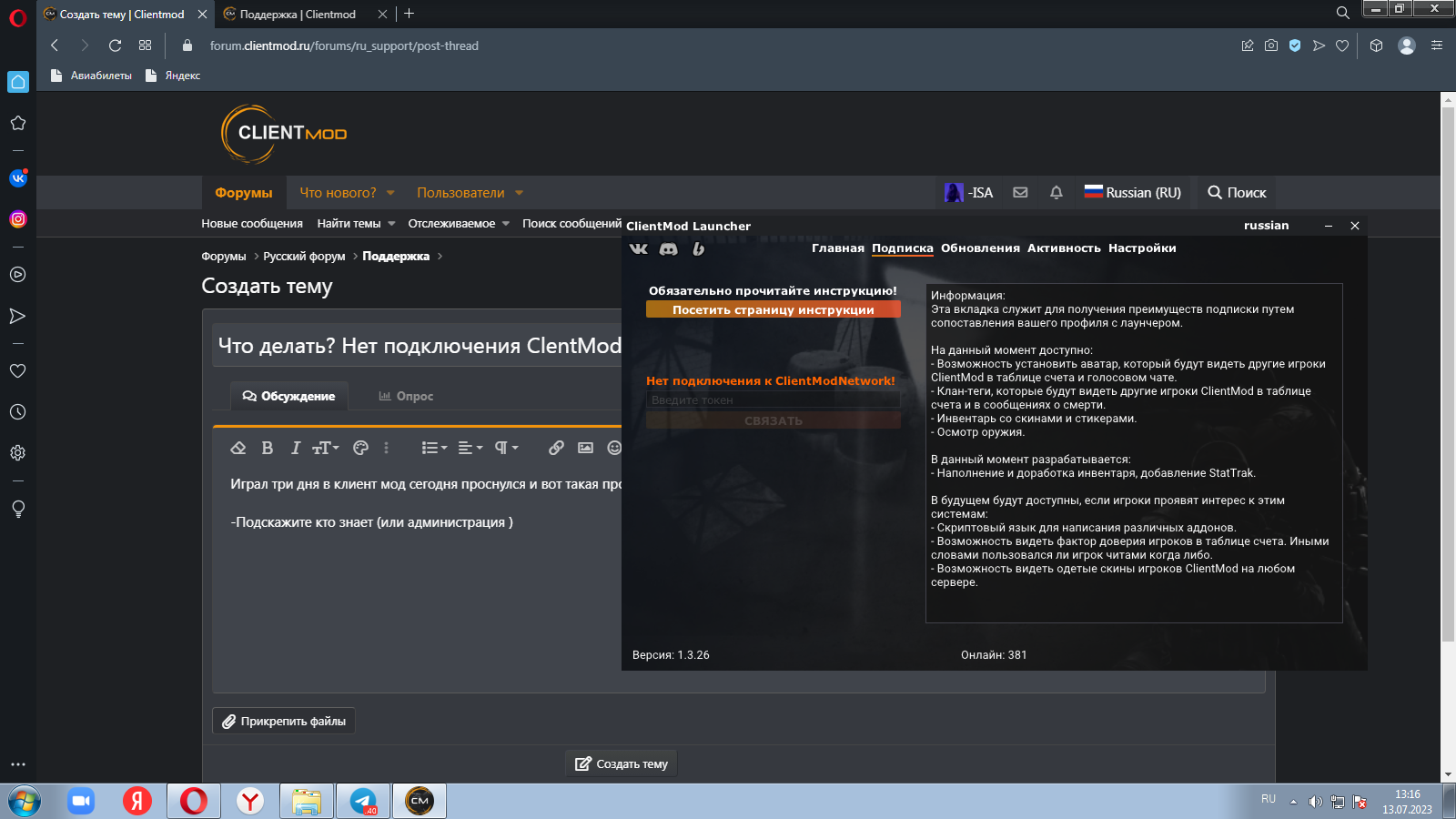Open the forum notifications bell
Image resolution: width=1456 pixels, height=819 pixels.
click(x=1056, y=193)
